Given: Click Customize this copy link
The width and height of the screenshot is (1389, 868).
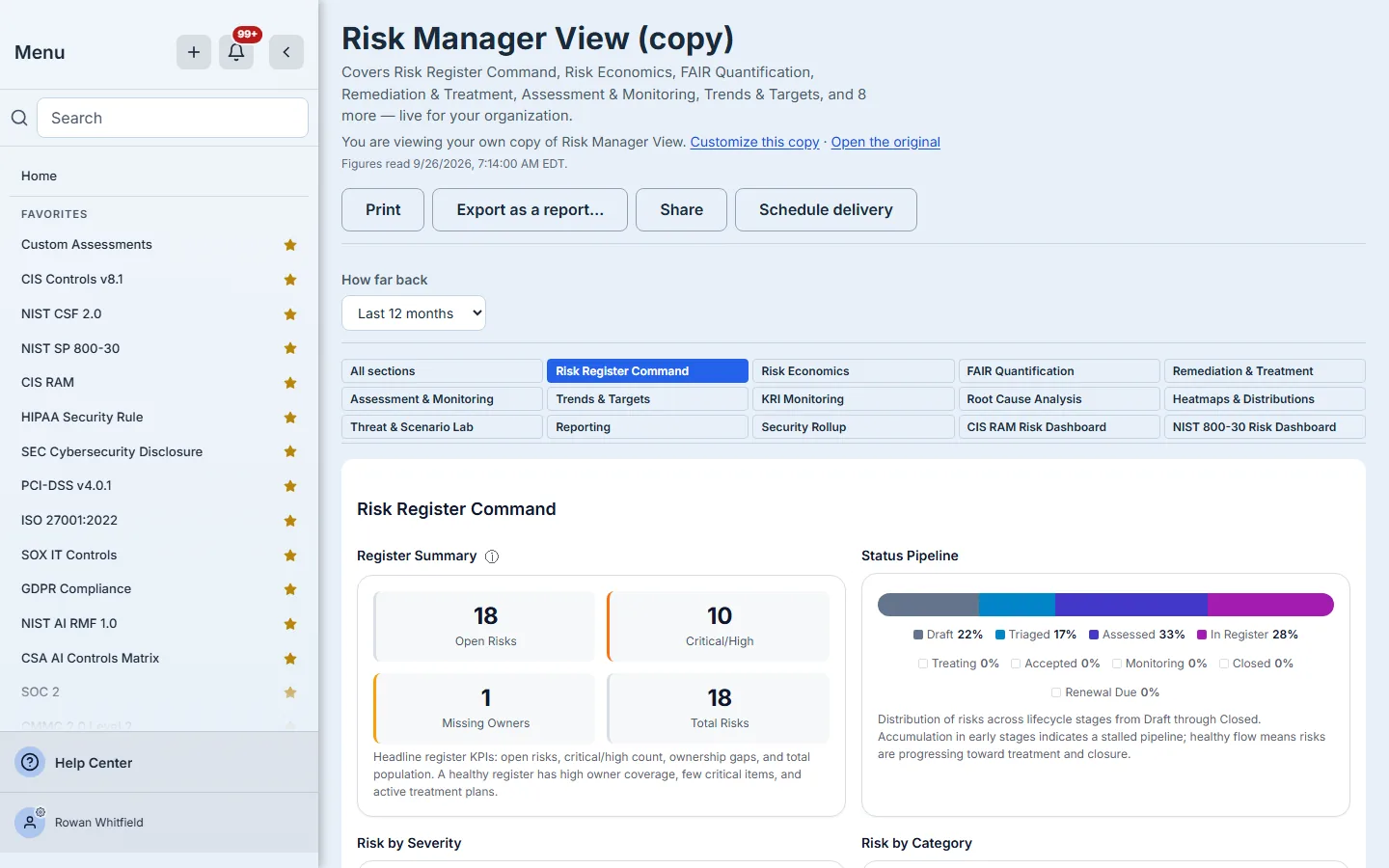Looking at the screenshot, I should pyautogui.click(x=754, y=142).
